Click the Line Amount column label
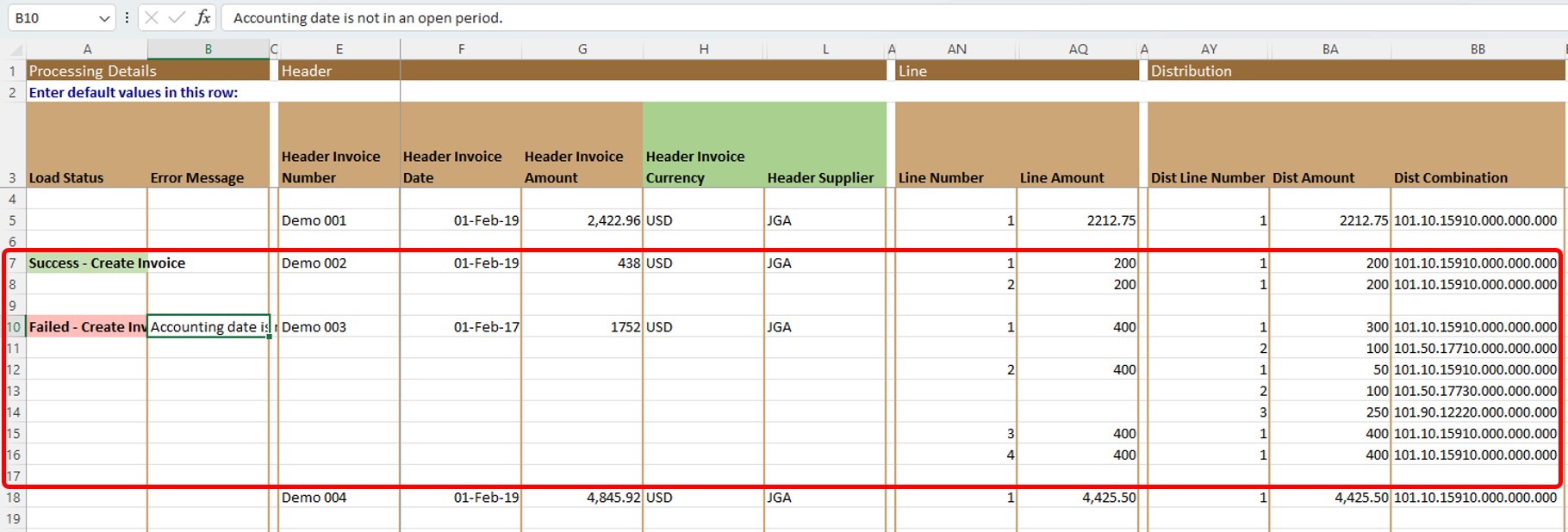The width and height of the screenshot is (1568, 532). coord(1061,178)
